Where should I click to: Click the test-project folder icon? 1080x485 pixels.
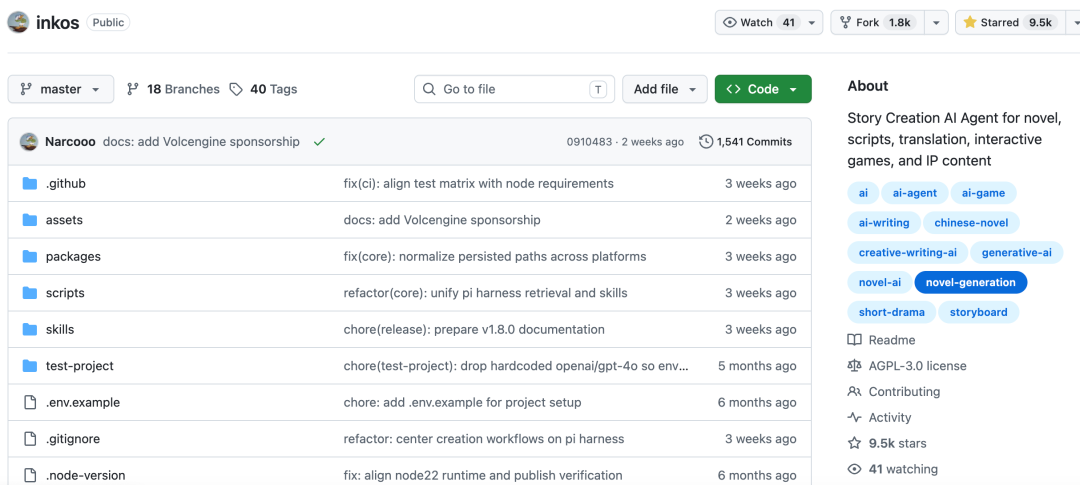(30, 367)
